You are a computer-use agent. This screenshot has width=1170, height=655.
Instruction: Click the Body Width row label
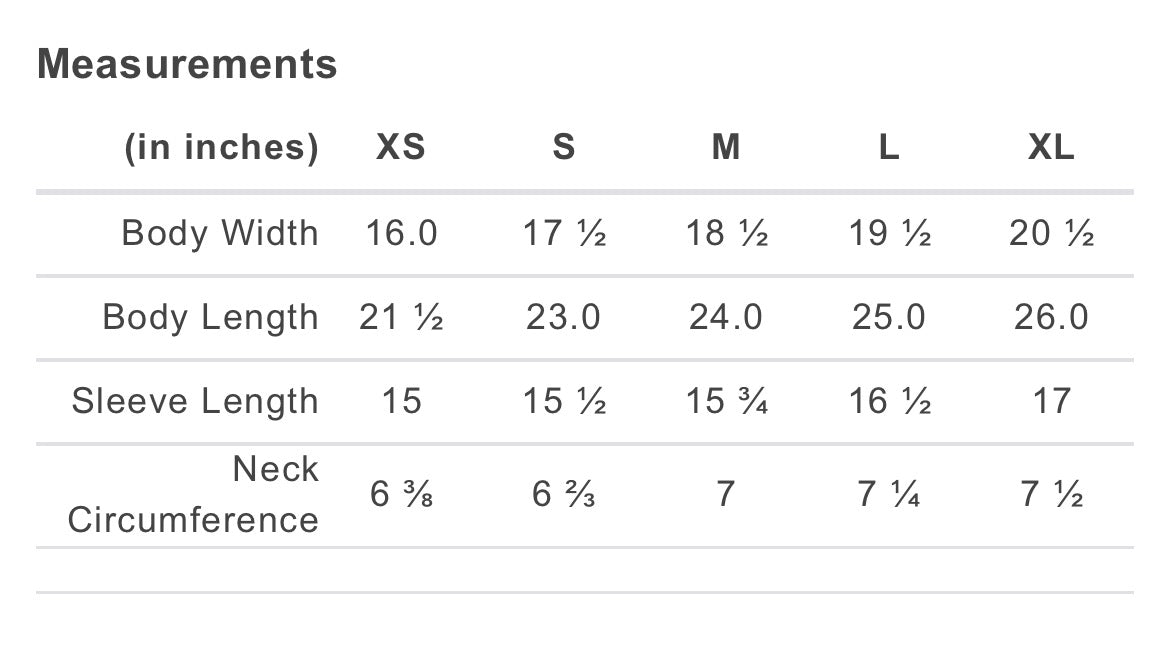[220, 233]
